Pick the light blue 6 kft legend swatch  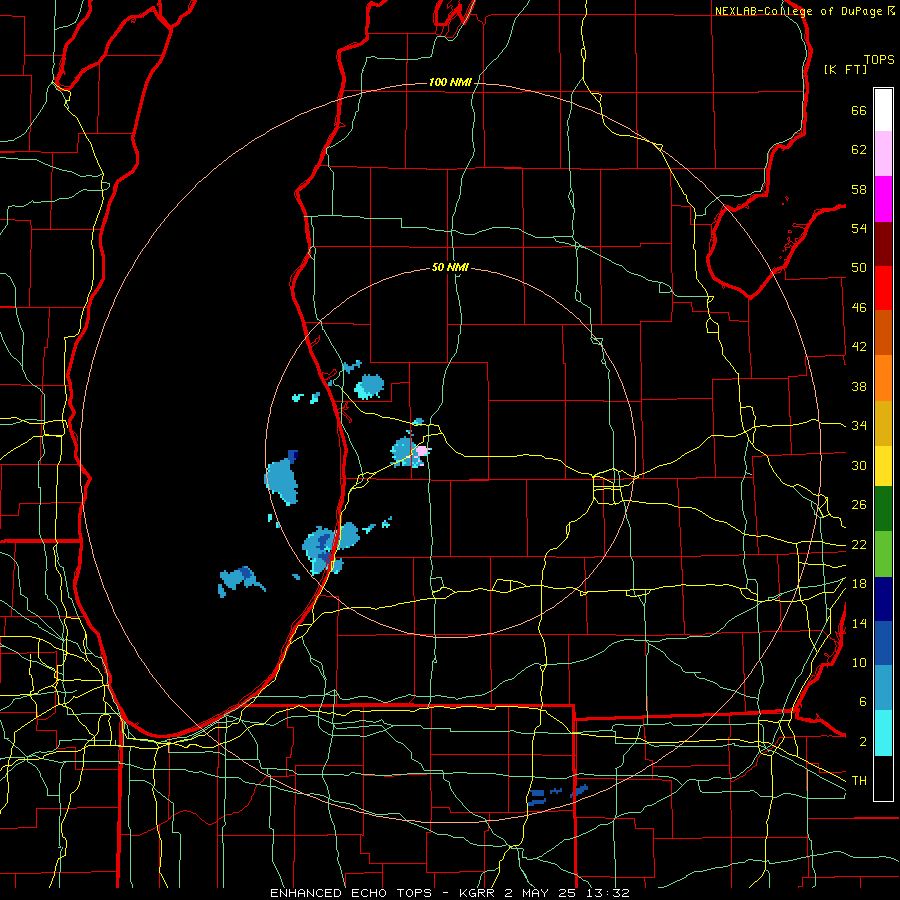pyautogui.click(x=883, y=688)
